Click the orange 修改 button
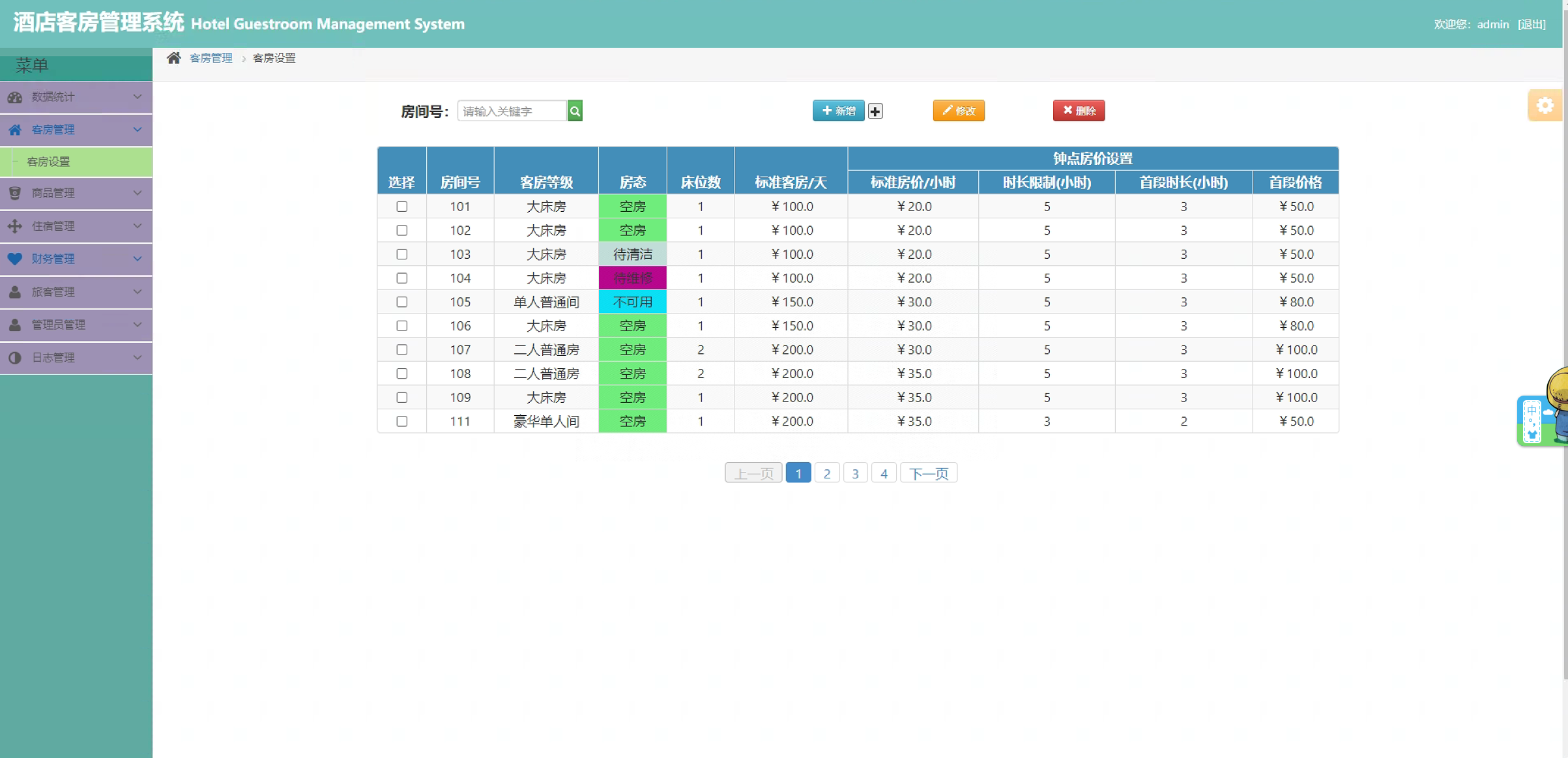The image size is (1568, 758). pos(958,111)
